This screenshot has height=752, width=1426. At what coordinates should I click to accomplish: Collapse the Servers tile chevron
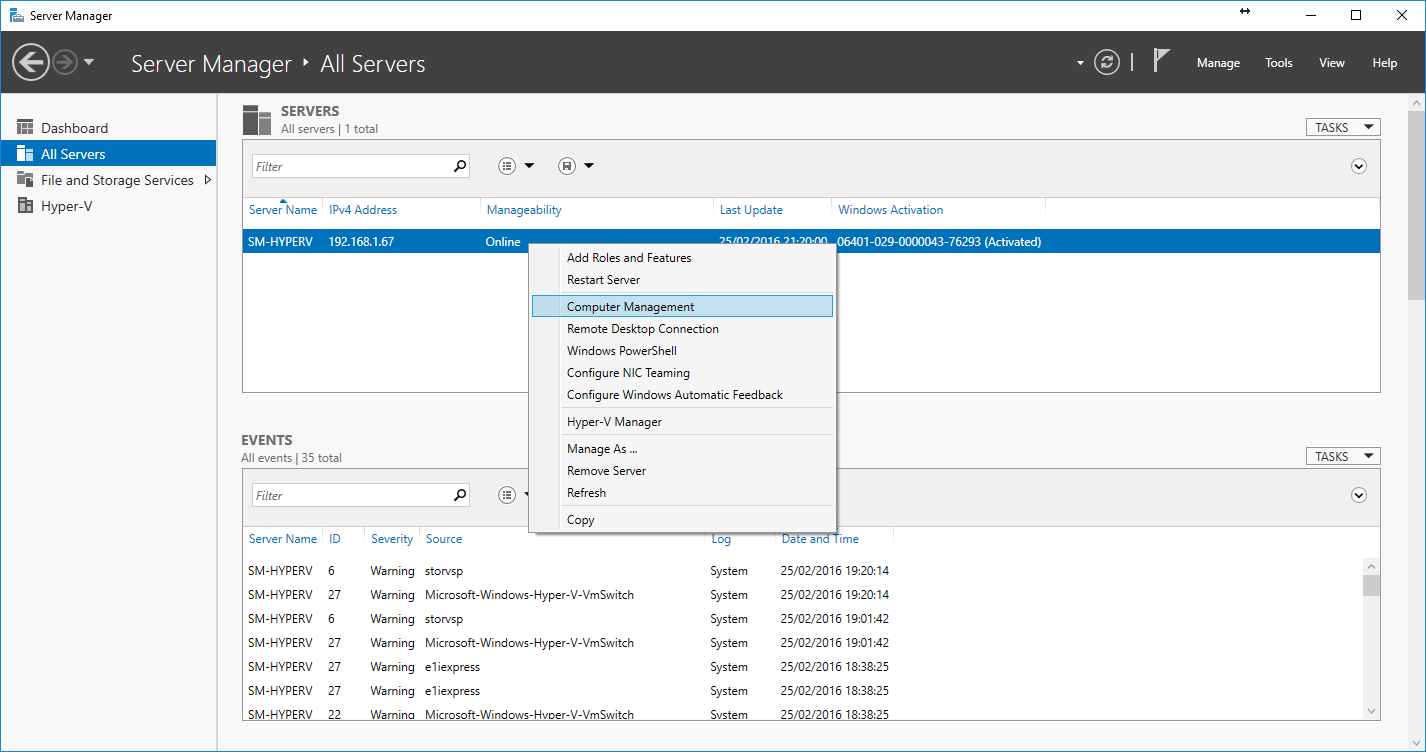1359,166
